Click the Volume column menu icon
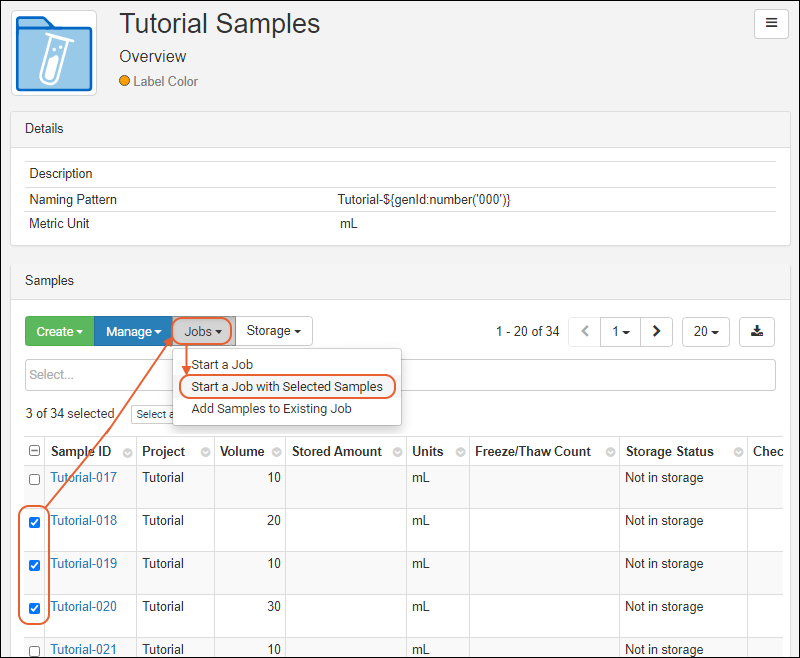800x658 pixels. [x=275, y=452]
